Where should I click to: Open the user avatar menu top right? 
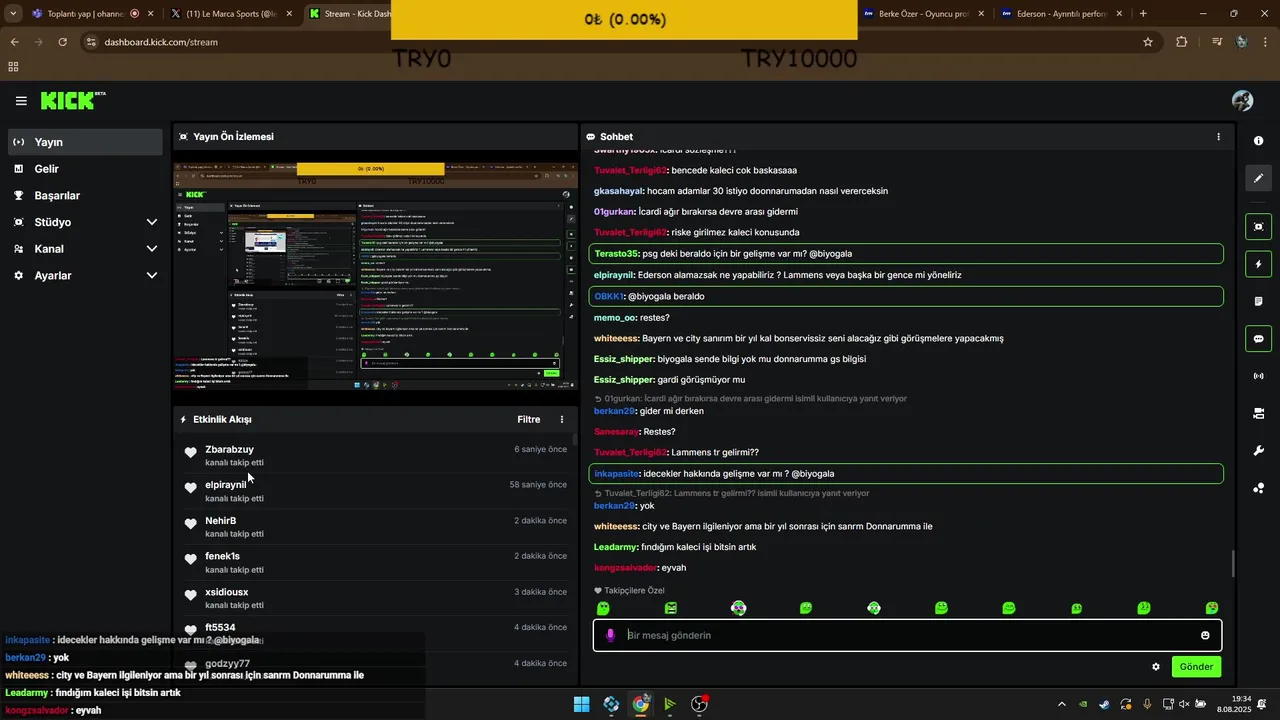tap(1243, 101)
